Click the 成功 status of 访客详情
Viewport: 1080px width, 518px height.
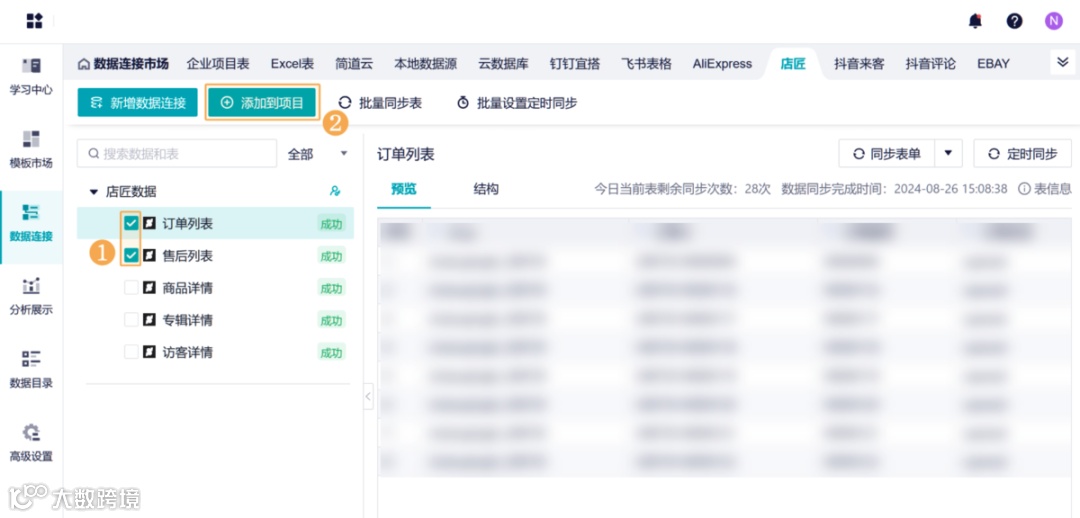tap(331, 353)
